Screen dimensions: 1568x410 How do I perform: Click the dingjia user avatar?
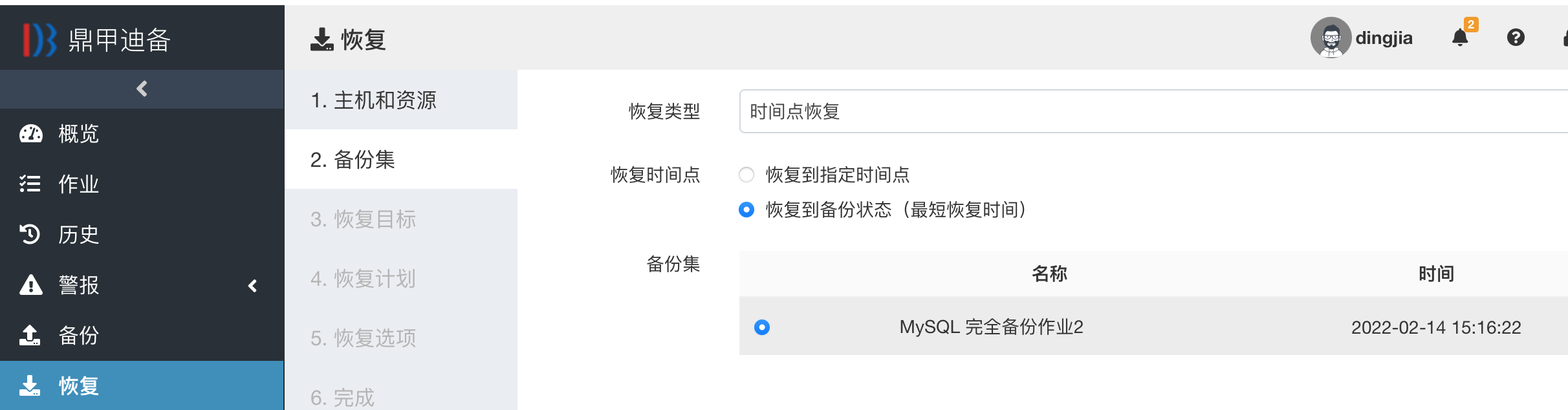coord(1330,38)
